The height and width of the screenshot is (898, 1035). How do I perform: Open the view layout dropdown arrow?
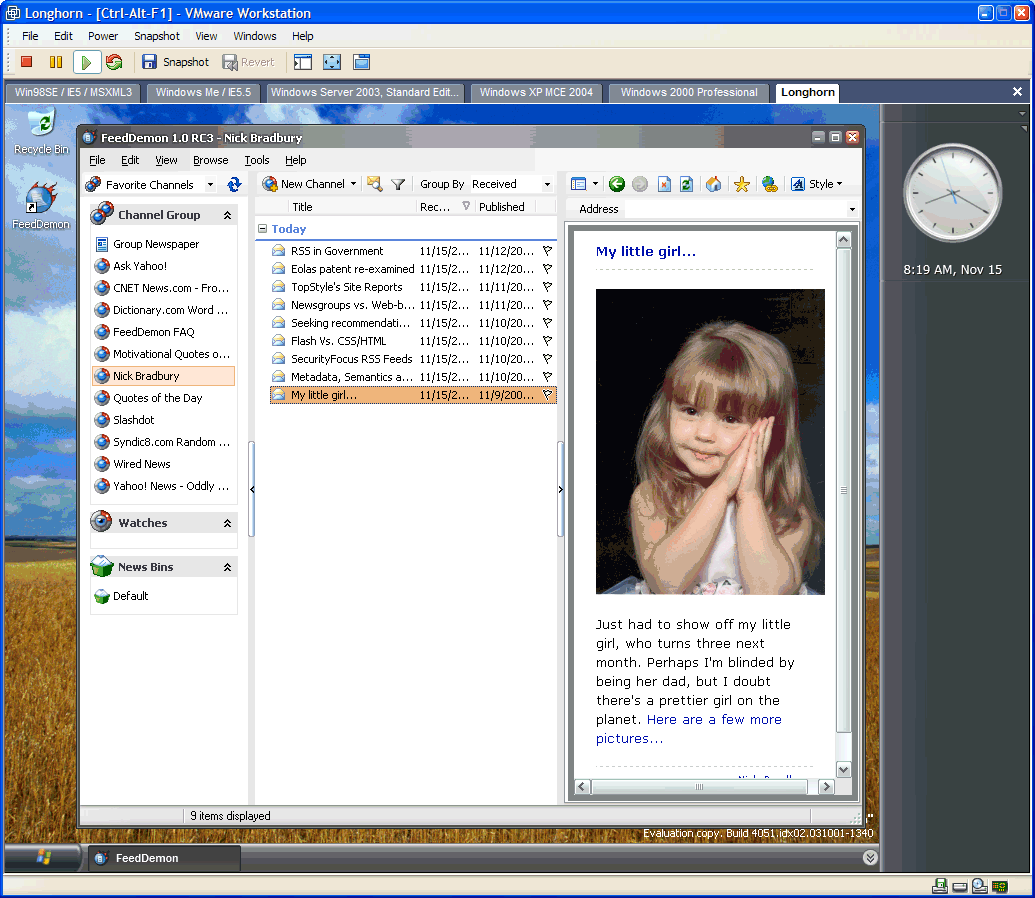[595, 184]
